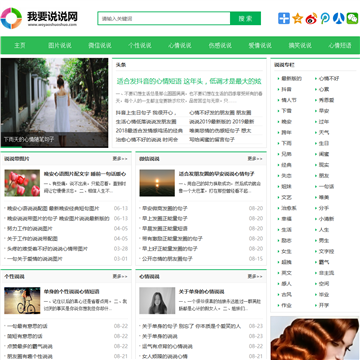Click 更多 in the 个性说说 section
This screenshot has height=360, width=360.
(x=120, y=276)
